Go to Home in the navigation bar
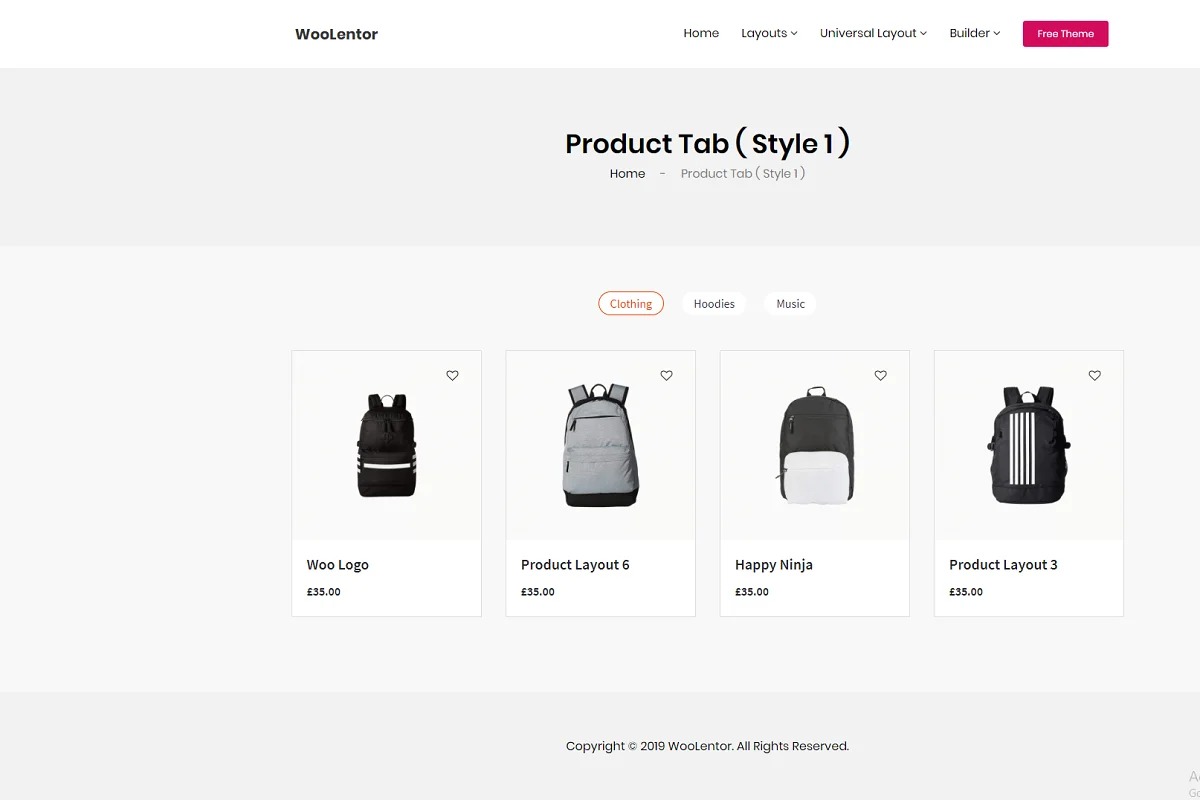 pyautogui.click(x=701, y=33)
